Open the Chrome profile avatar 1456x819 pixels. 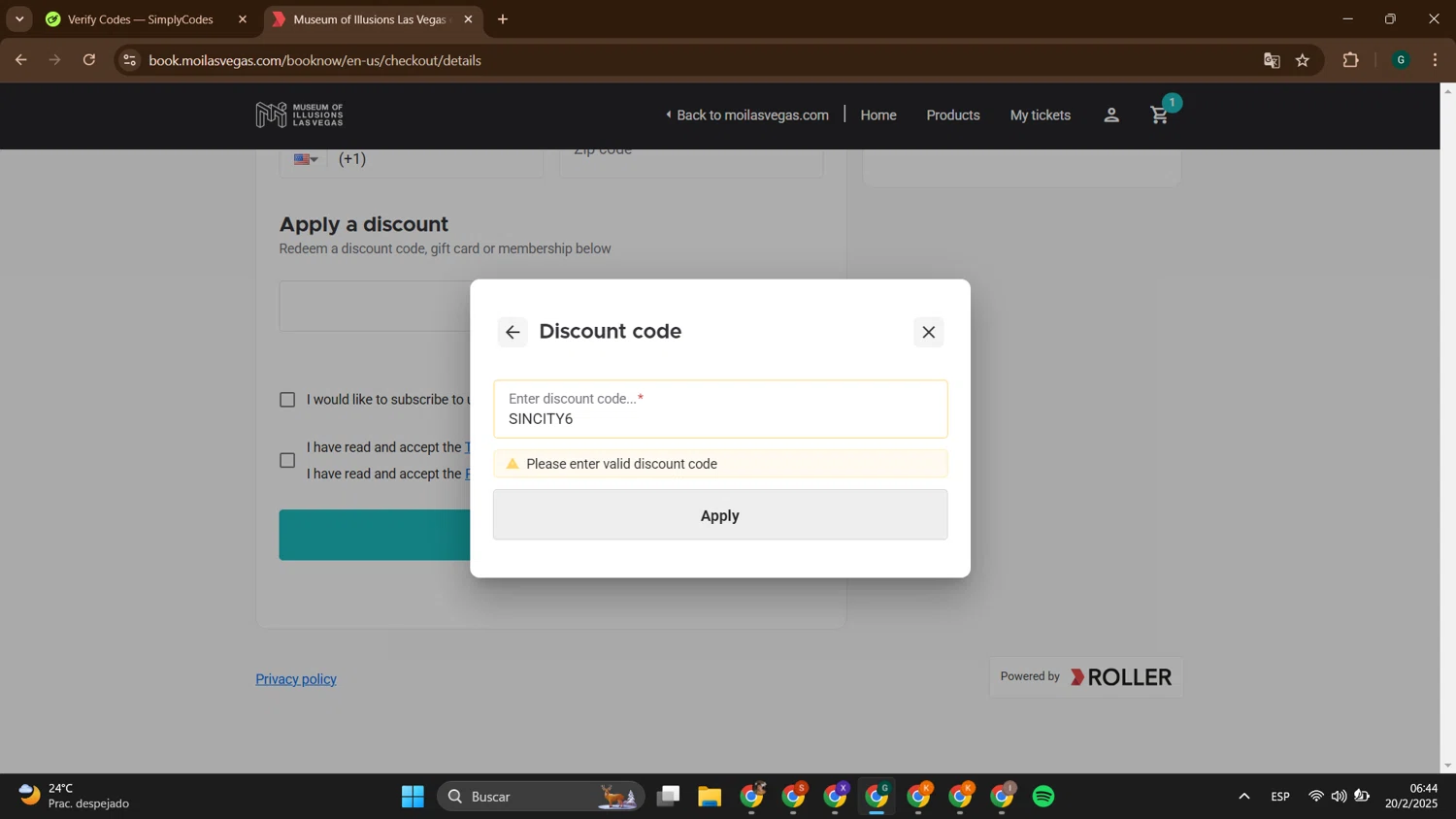pyautogui.click(x=1401, y=60)
